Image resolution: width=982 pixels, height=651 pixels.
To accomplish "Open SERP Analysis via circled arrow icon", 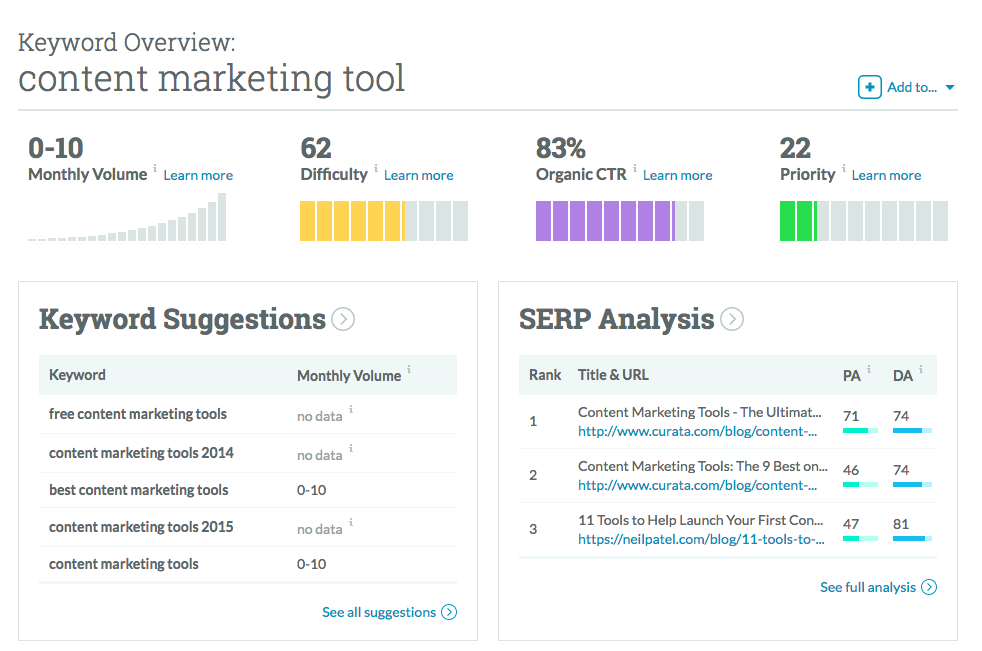I will pos(732,319).
